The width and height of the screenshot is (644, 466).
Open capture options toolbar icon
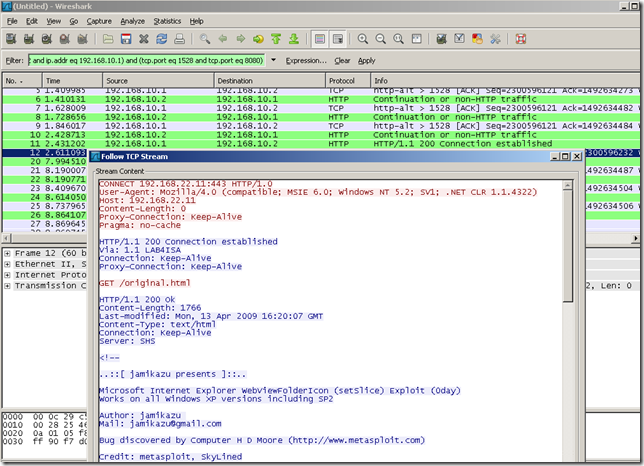click(x=29, y=39)
